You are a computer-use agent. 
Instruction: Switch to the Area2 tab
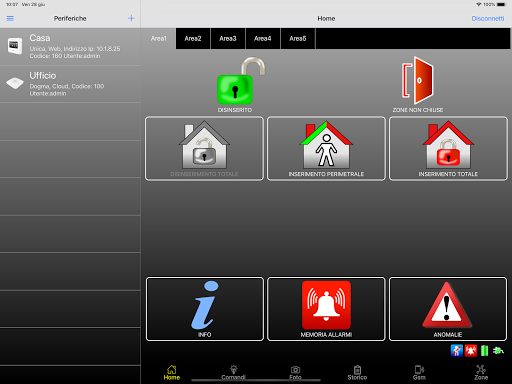click(x=193, y=39)
